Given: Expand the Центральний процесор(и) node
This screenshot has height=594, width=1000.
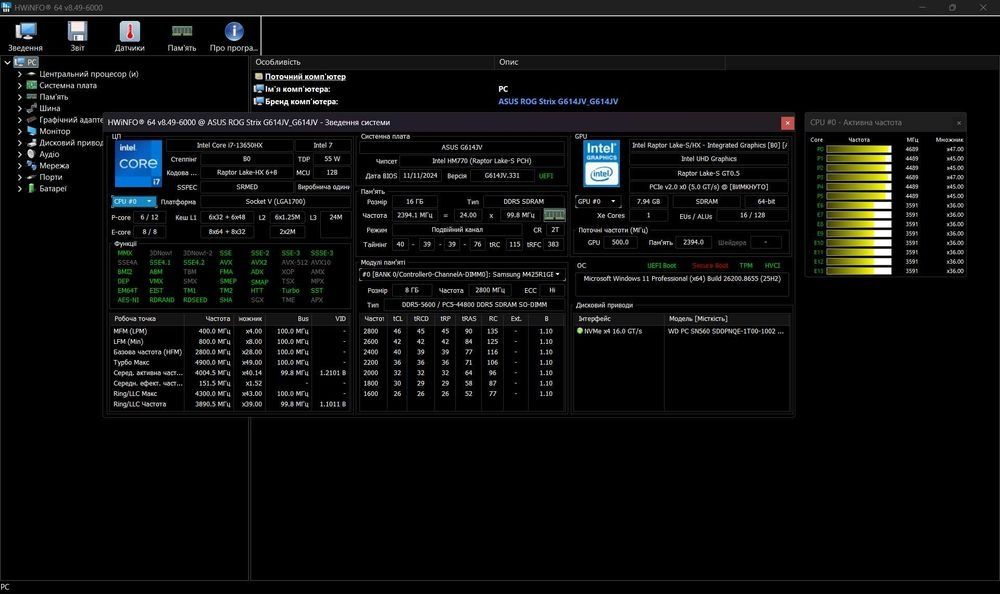Looking at the screenshot, I should pos(20,74).
